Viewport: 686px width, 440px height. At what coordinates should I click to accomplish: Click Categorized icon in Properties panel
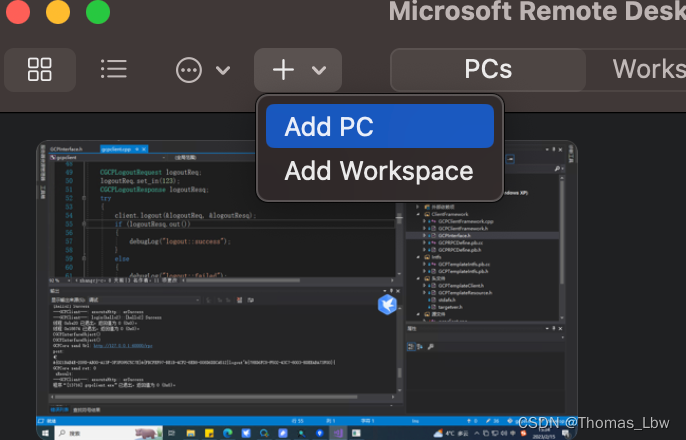(410, 347)
